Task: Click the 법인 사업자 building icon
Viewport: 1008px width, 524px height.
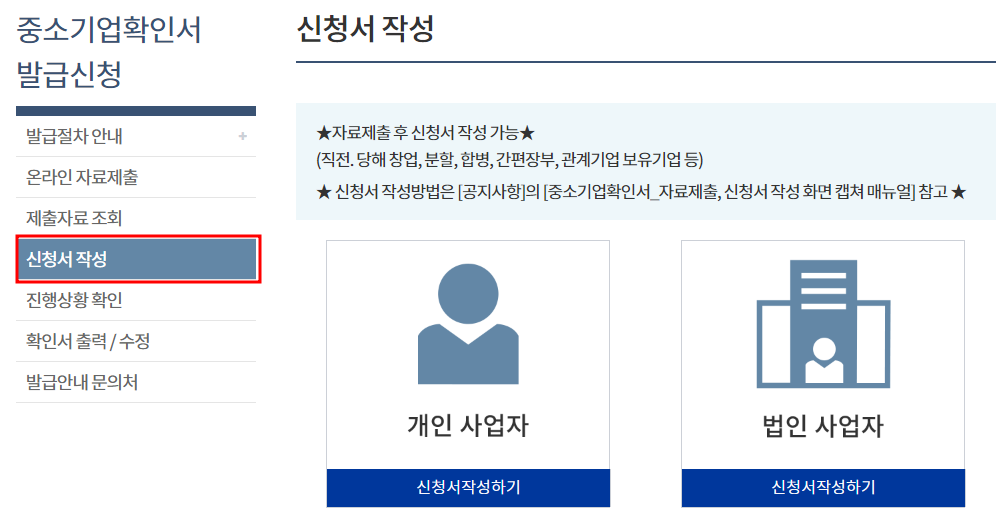Action: click(823, 324)
